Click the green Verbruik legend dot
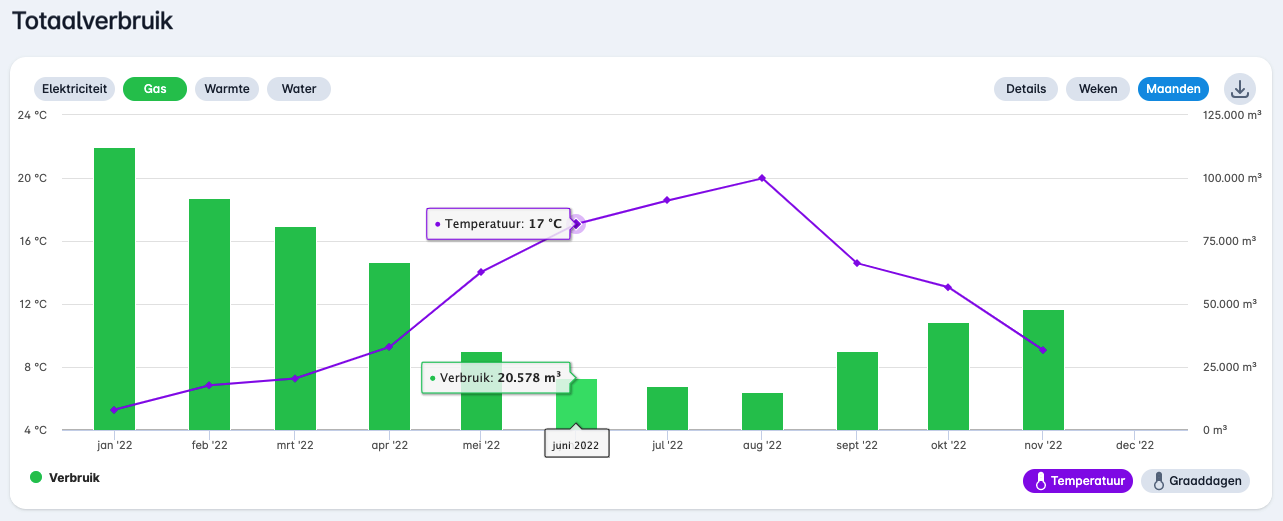The width and height of the screenshot is (1283, 521). (x=36, y=478)
